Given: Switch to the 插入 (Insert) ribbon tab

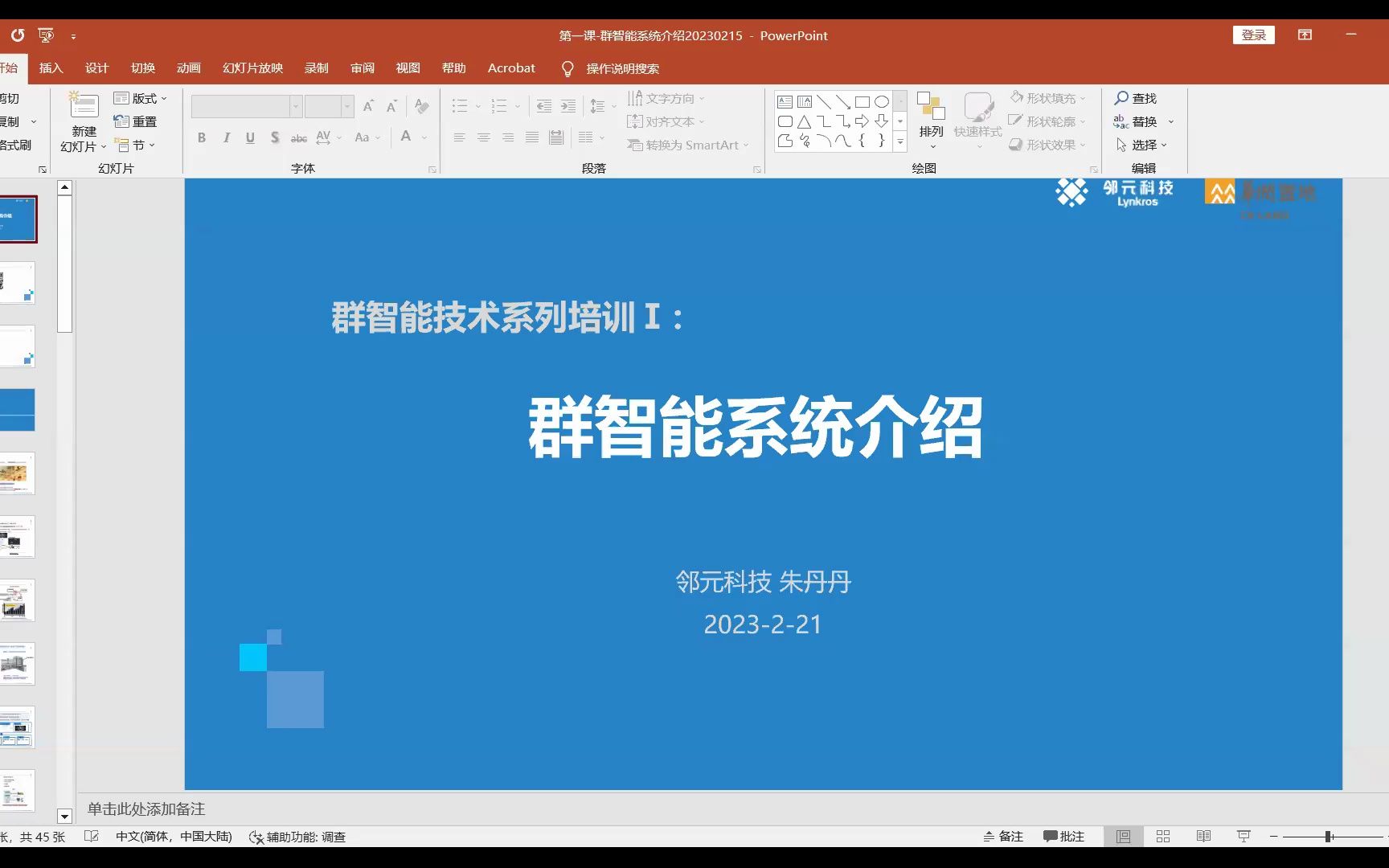Looking at the screenshot, I should (x=51, y=68).
